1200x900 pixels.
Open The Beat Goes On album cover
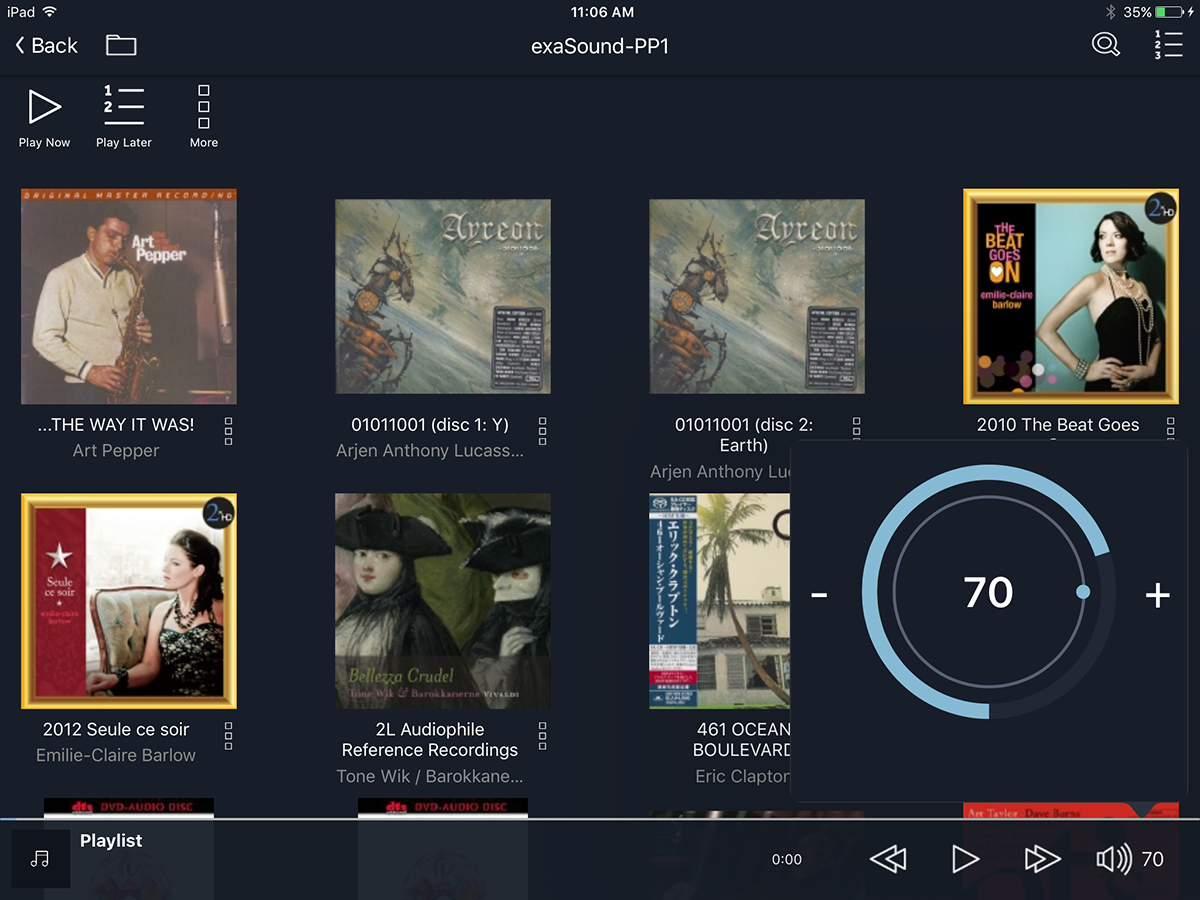coord(1071,296)
